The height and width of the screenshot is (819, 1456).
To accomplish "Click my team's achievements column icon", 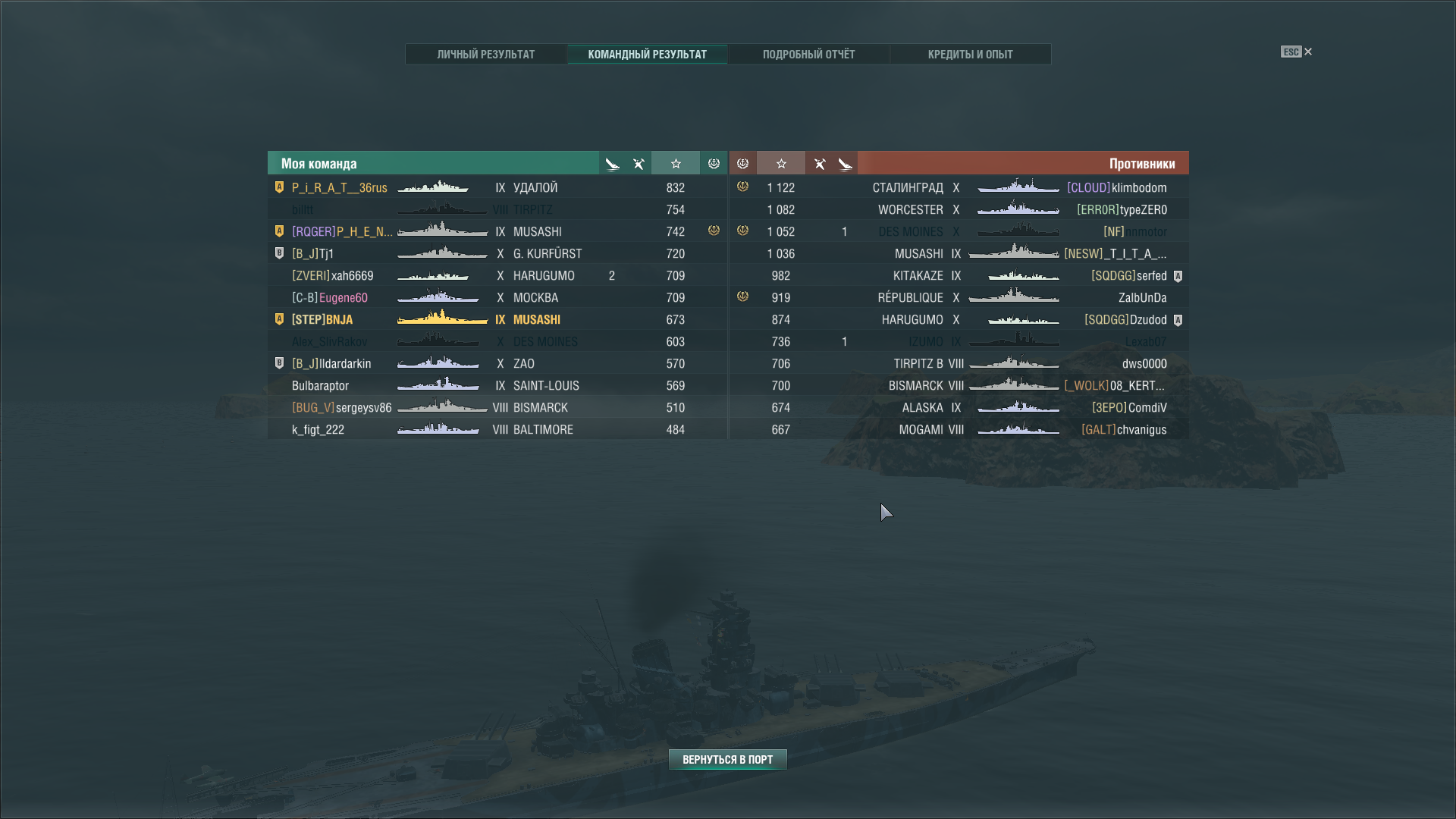I will (714, 164).
